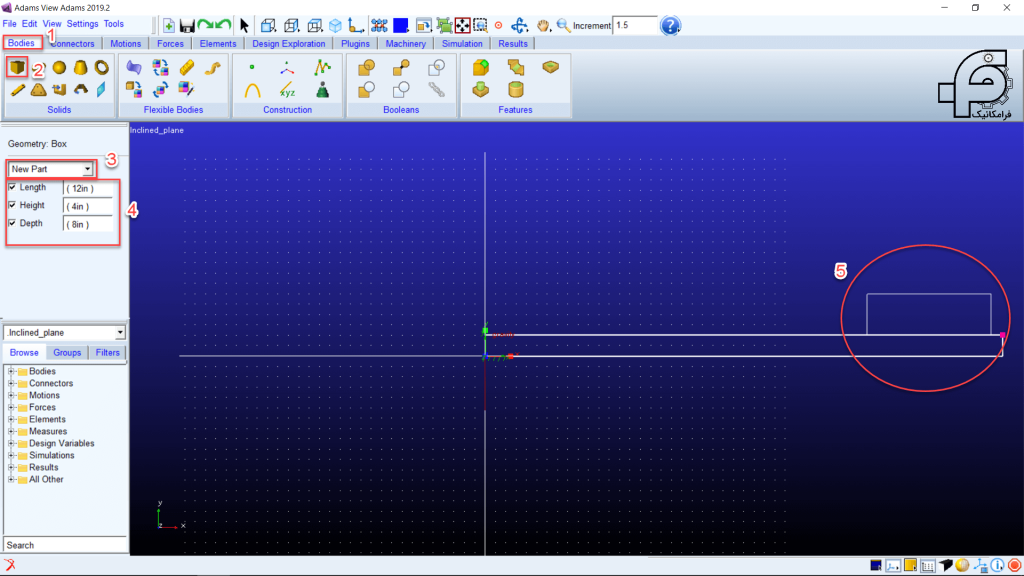
Task: Click the grid toggle icon in status bar
Action: [x=927, y=566]
